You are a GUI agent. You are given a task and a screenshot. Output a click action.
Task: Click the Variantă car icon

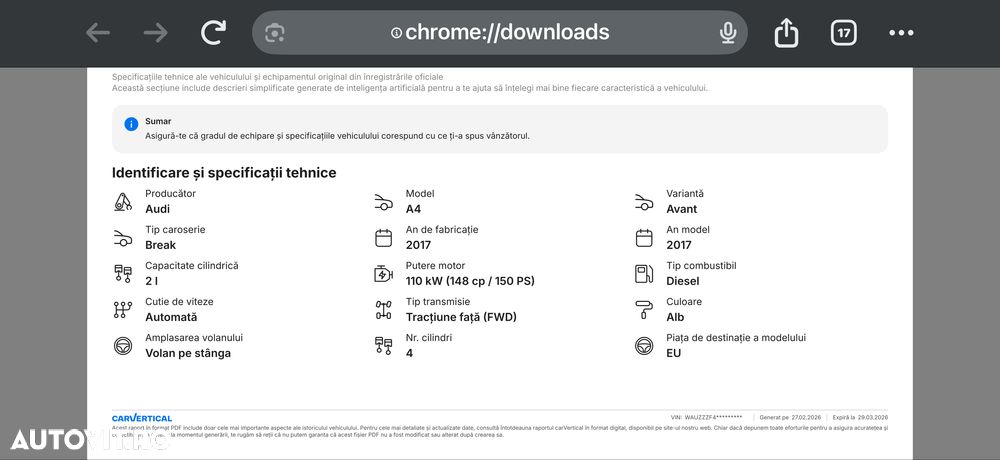click(644, 202)
